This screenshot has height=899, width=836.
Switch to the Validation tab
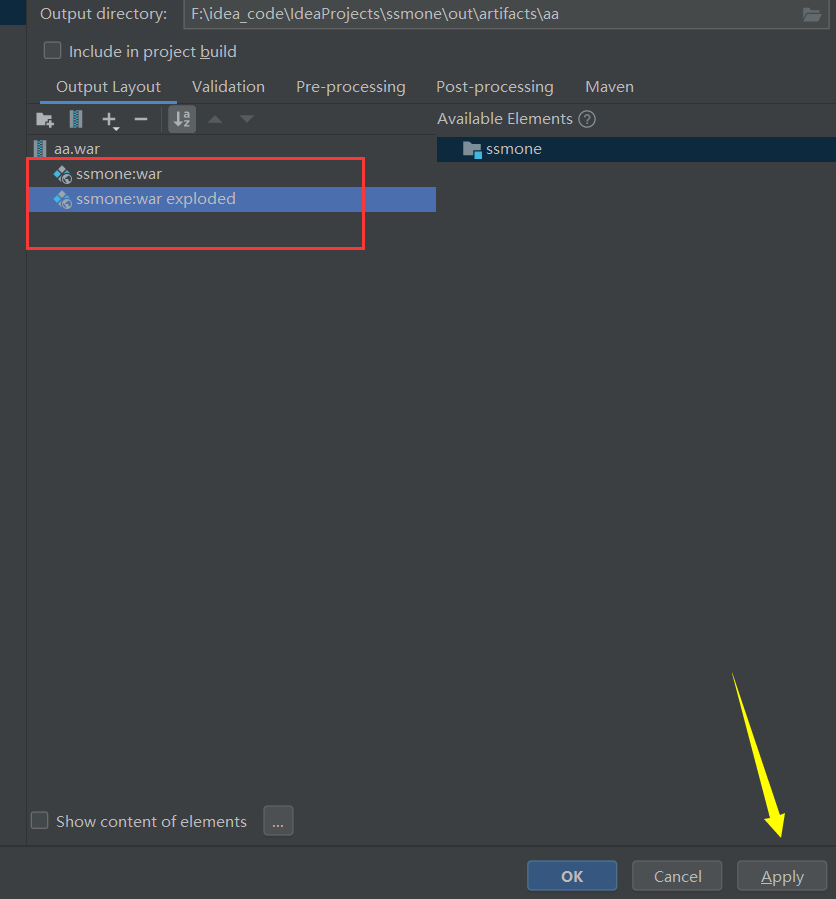tap(228, 86)
